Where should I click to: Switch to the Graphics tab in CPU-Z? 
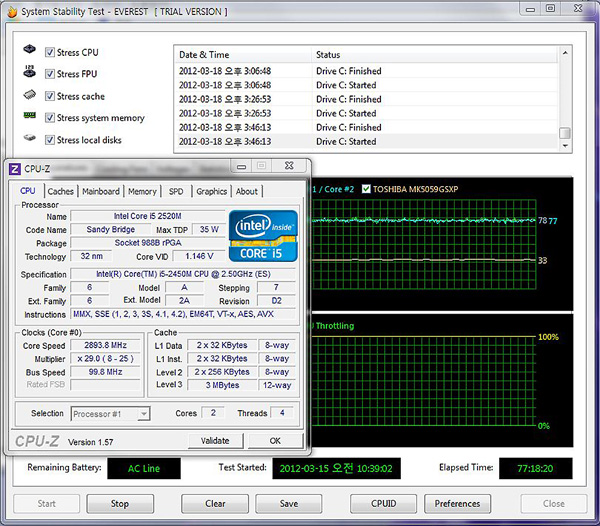click(212, 191)
